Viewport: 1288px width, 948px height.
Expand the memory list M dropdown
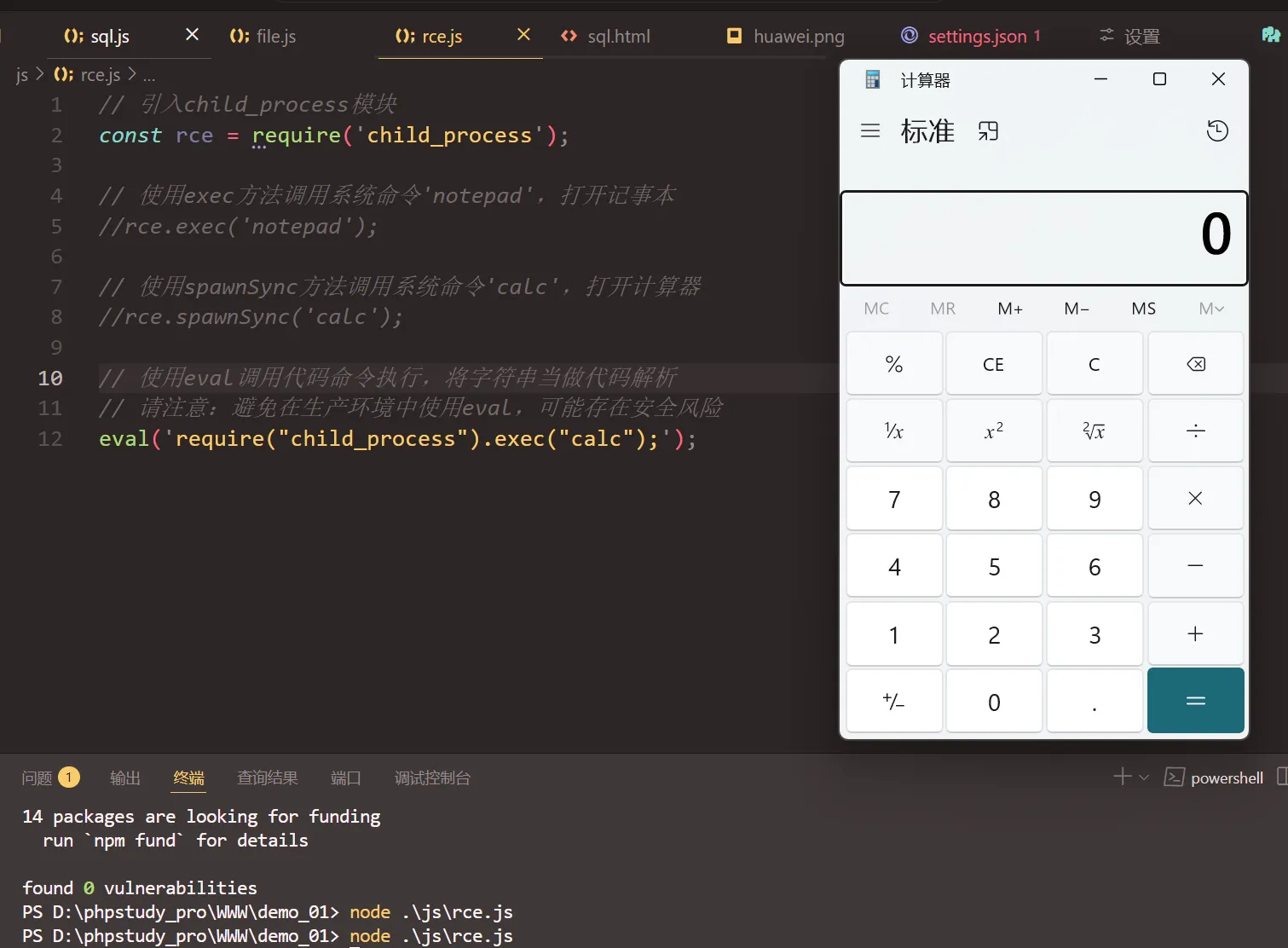[x=1210, y=309]
